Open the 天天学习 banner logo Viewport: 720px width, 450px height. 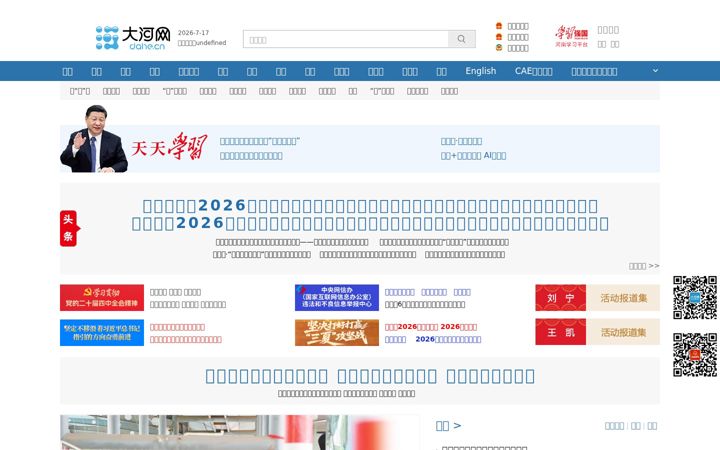pos(169,147)
